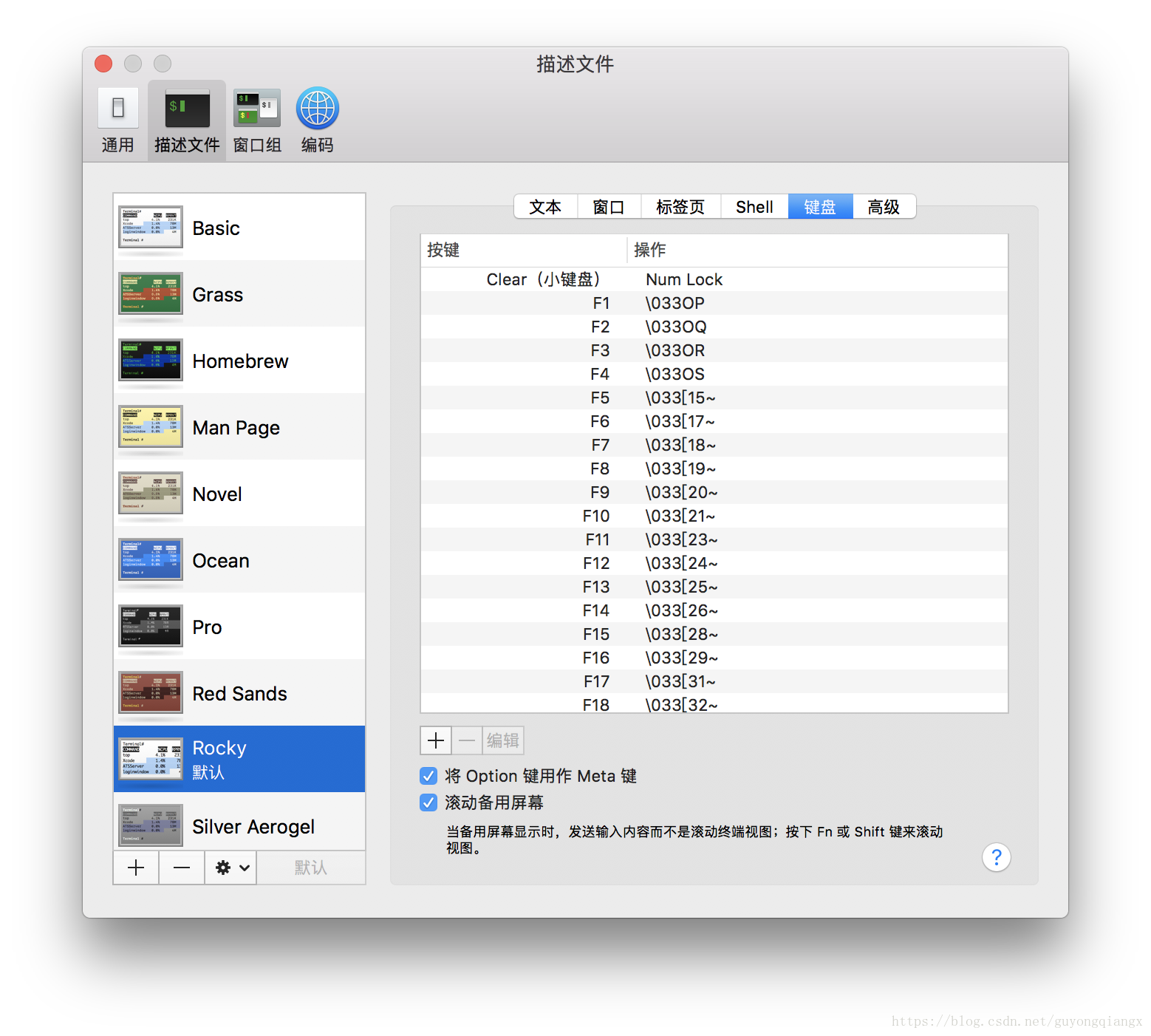Select the F13 key mapping row
Image resolution: width=1151 pixels, height=1036 pixels.
pyautogui.click(x=714, y=587)
